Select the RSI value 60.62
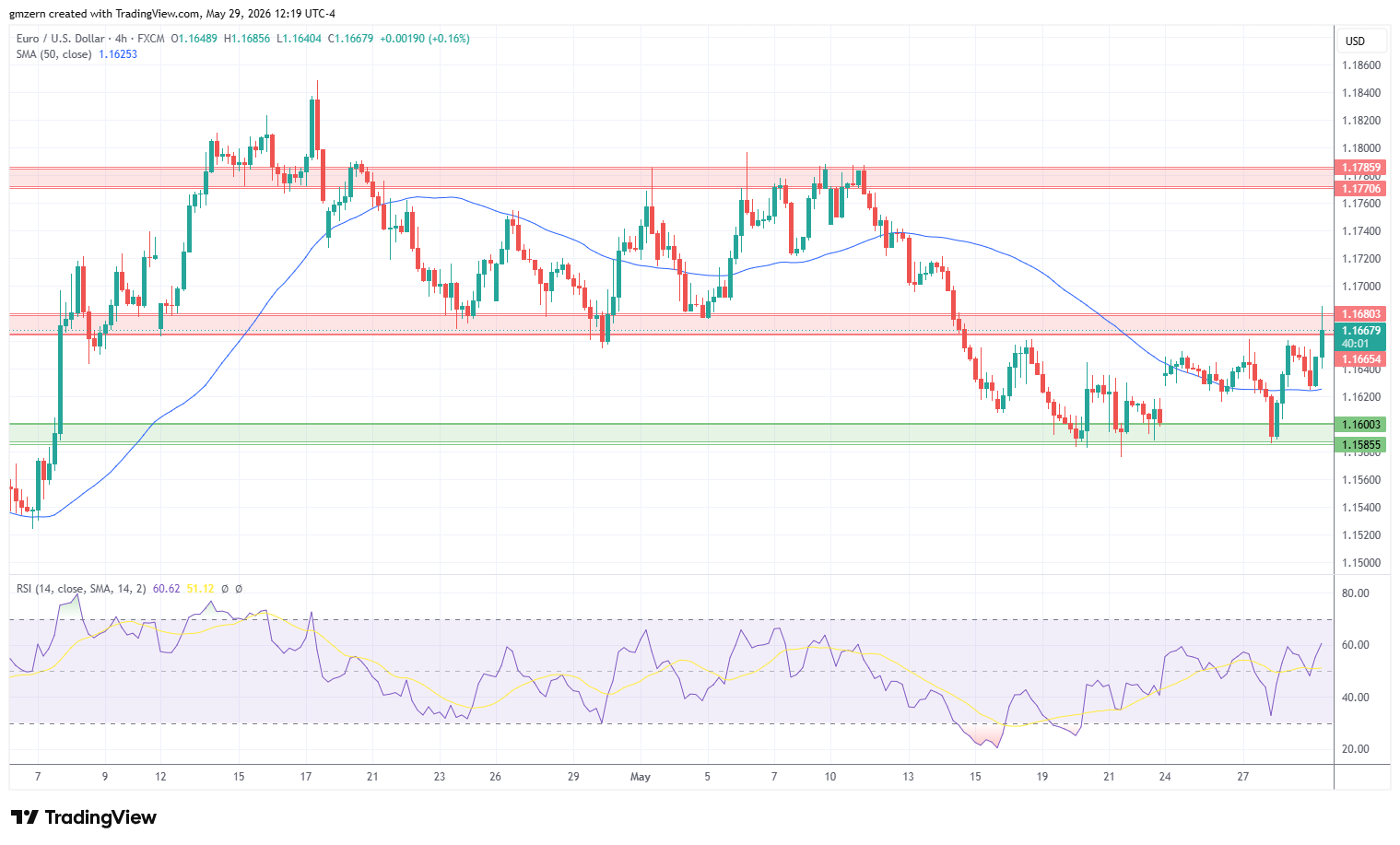 [166, 589]
